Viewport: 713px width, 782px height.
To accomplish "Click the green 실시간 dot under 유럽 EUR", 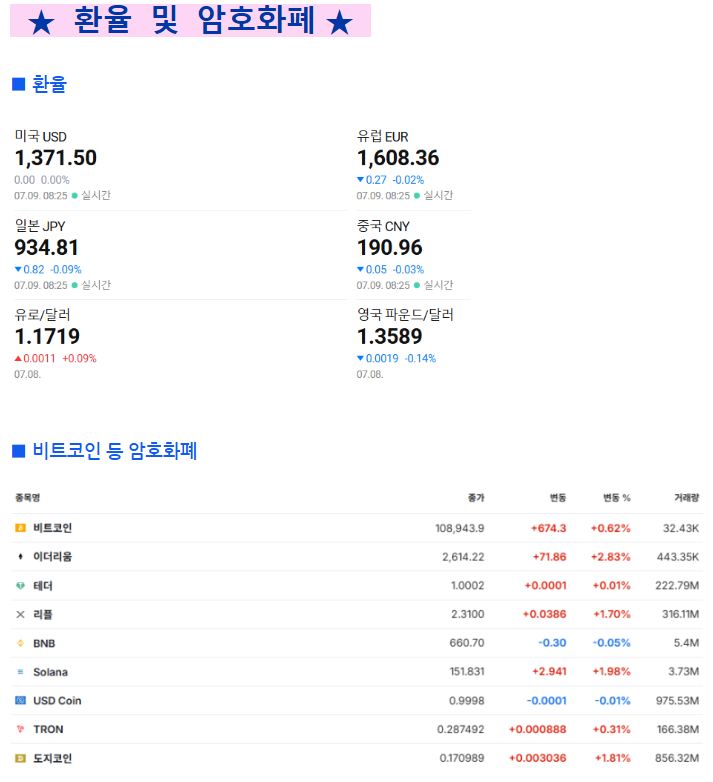I will click(x=417, y=196).
